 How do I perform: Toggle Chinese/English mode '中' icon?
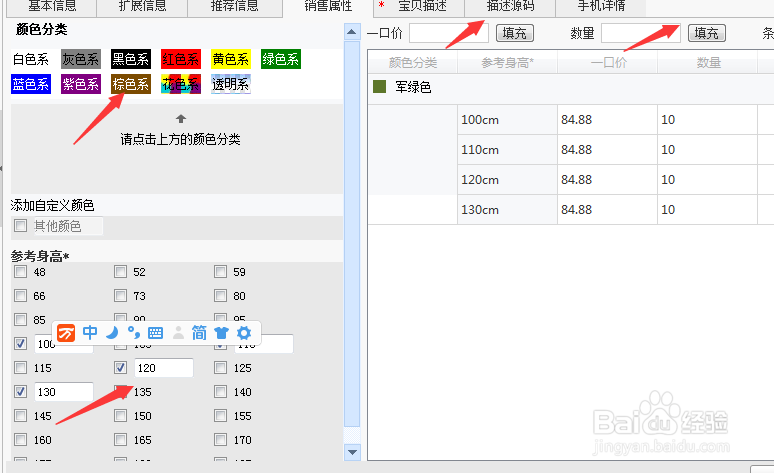pos(90,333)
